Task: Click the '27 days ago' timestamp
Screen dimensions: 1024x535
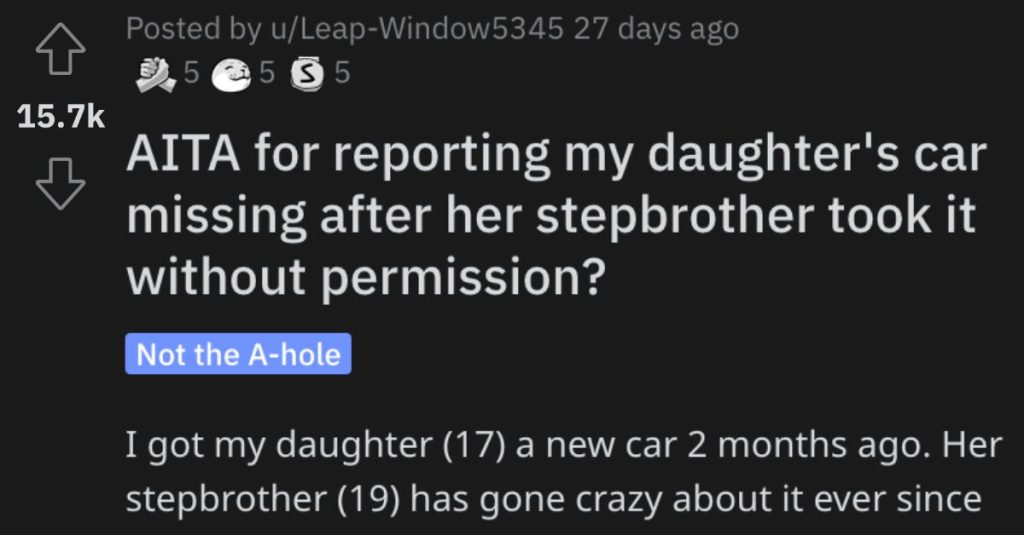Action: pos(656,29)
